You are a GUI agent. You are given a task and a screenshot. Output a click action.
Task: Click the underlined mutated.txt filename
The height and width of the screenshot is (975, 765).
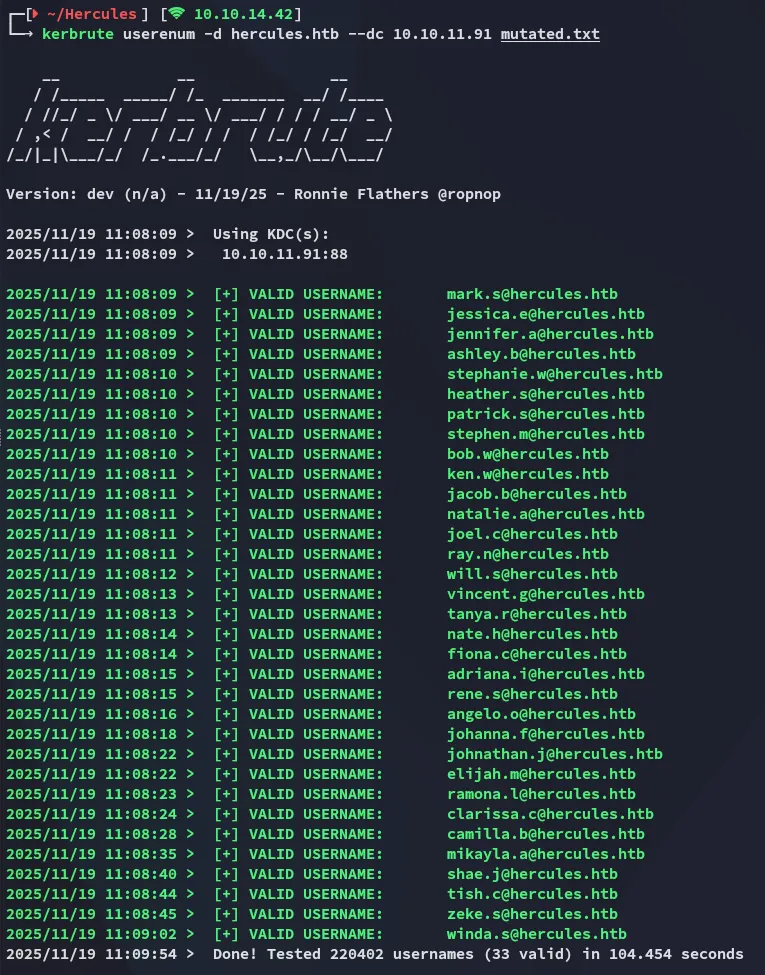(550, 34)
